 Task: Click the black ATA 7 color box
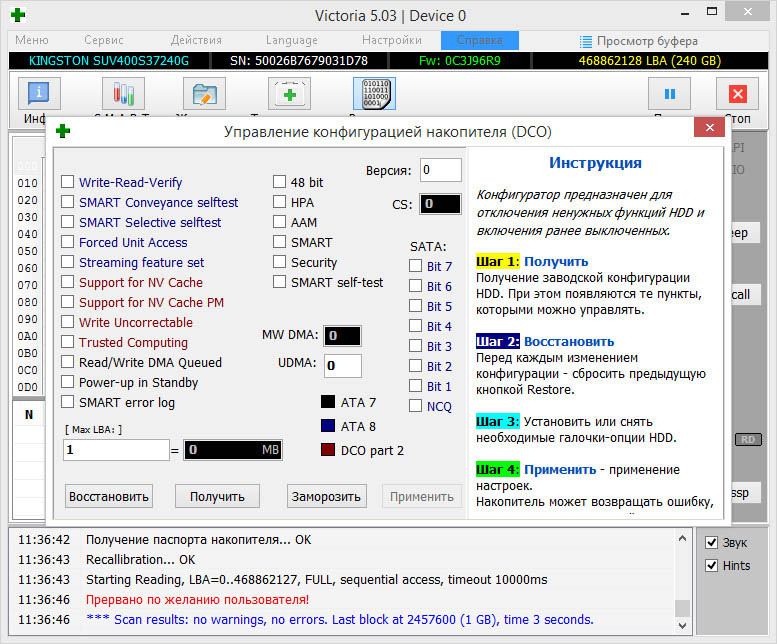click(328, 402)
